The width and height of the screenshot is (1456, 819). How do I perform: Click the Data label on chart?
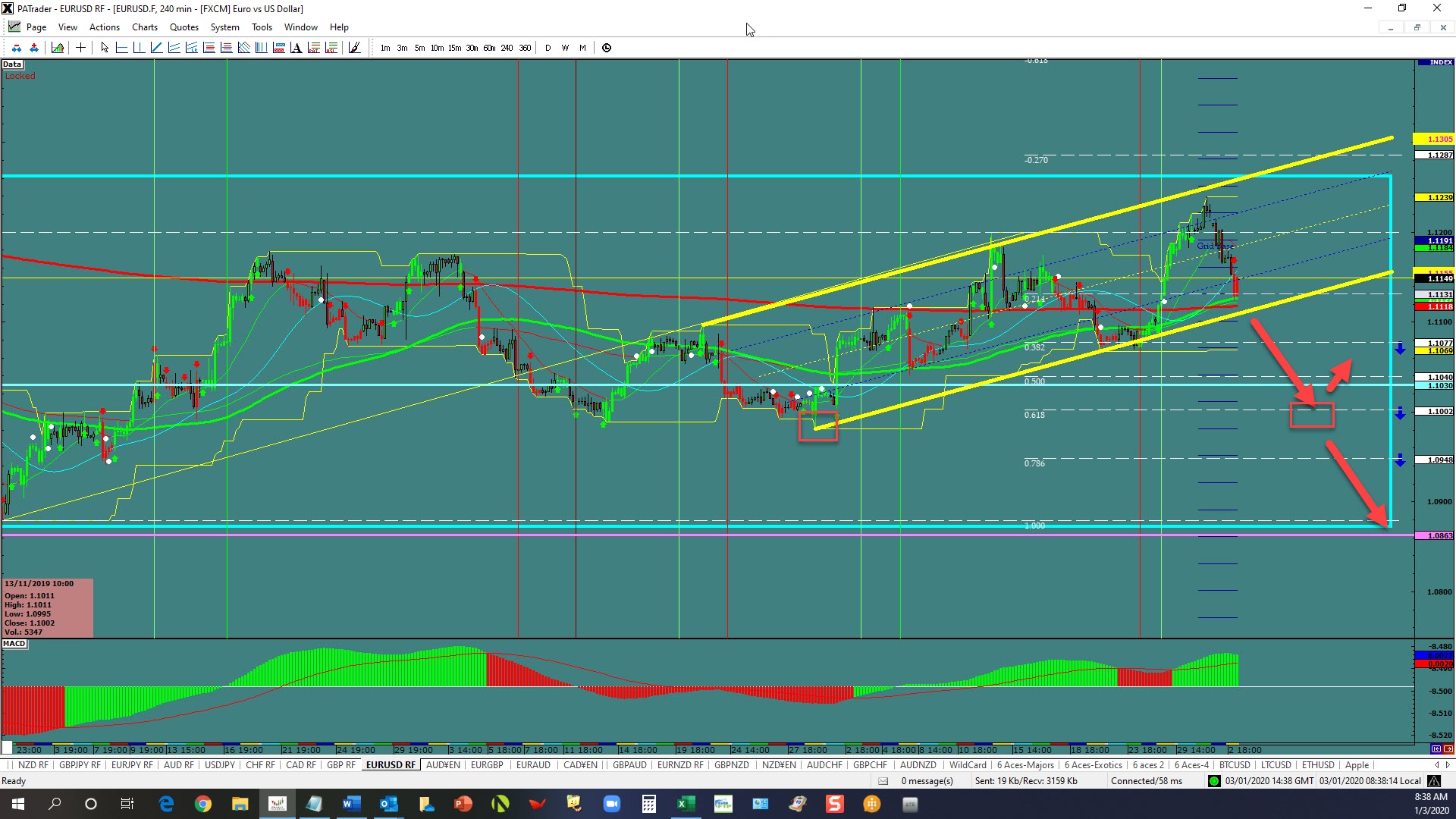pyautogui.click(x=12, y=64)
